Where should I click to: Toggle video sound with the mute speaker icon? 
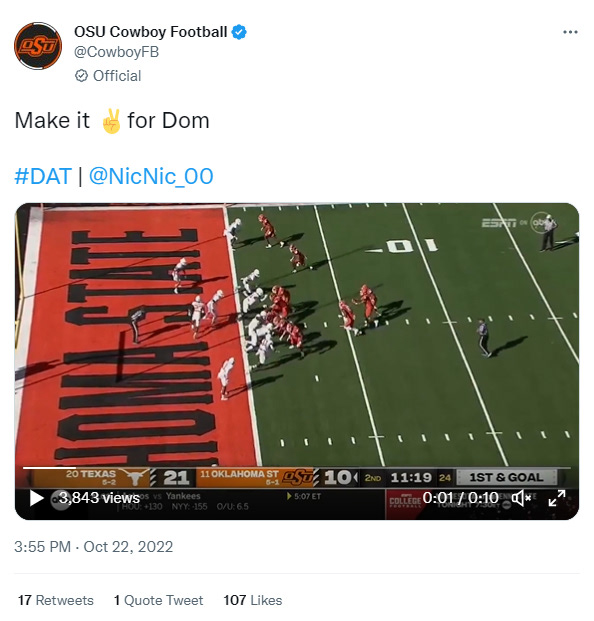point(521,498)
